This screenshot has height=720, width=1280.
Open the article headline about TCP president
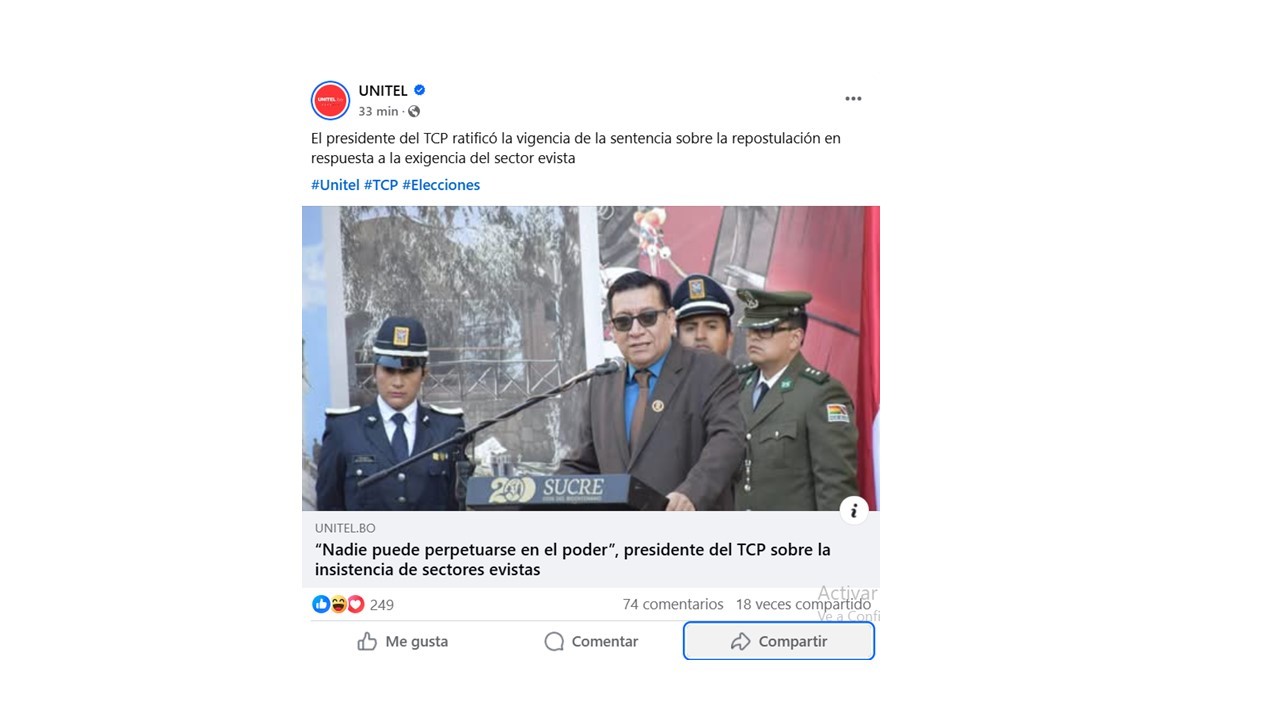pyautogui.click(x=573, y=560)
